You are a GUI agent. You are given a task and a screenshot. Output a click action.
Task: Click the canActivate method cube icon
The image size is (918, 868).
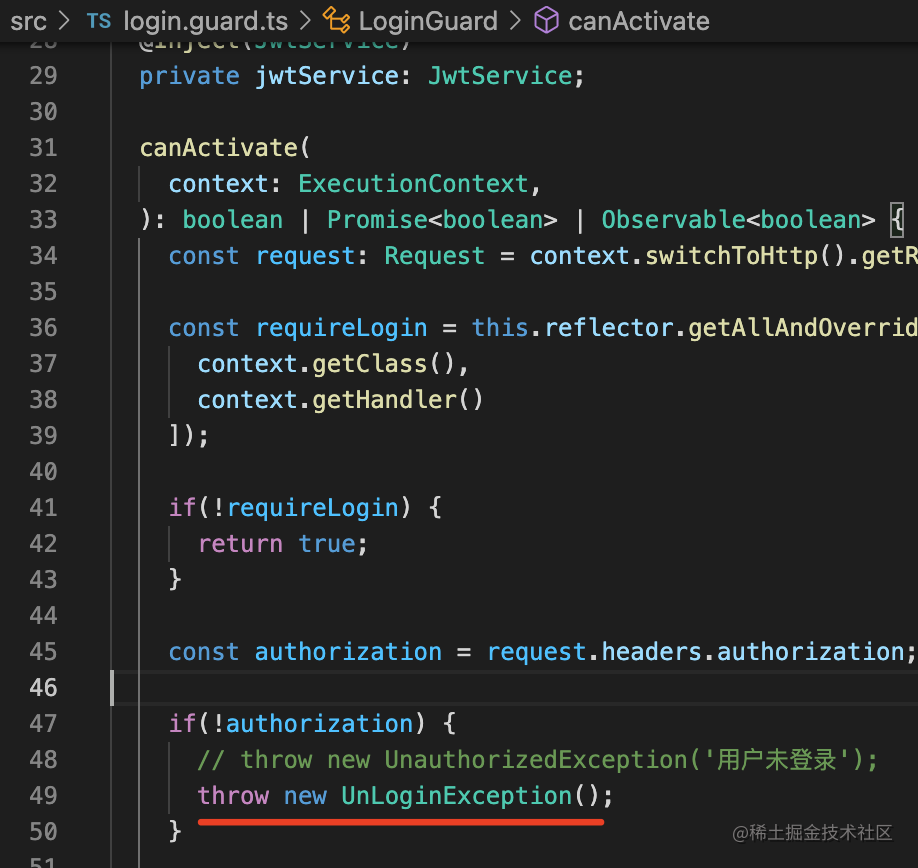click(546, 21)
